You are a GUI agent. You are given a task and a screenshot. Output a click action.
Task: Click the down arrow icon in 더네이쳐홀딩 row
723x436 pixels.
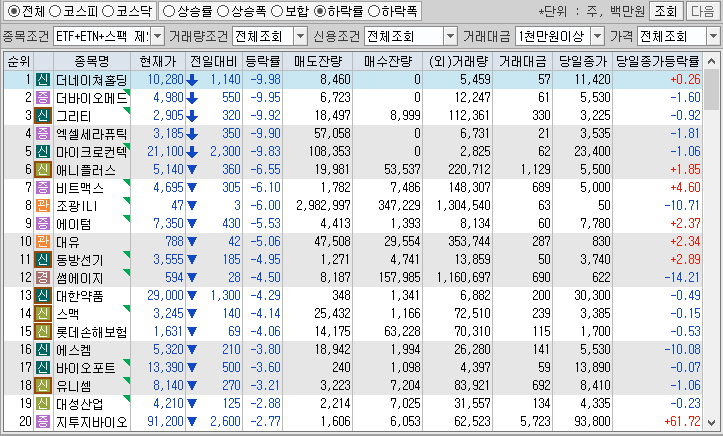click(192, 80)
